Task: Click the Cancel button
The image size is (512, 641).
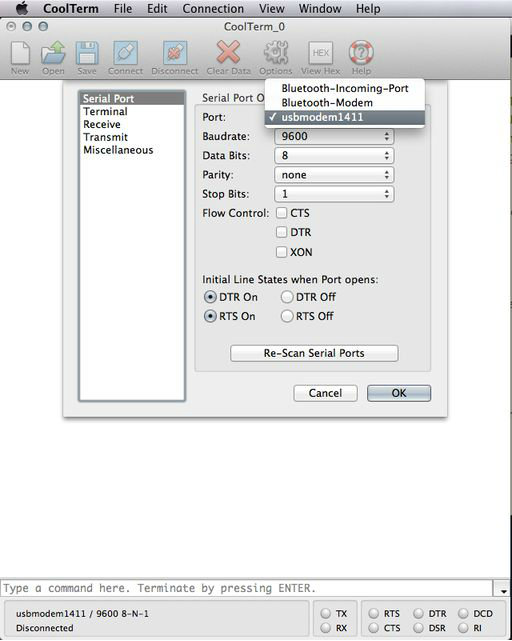Action: (x=325, y=393)
